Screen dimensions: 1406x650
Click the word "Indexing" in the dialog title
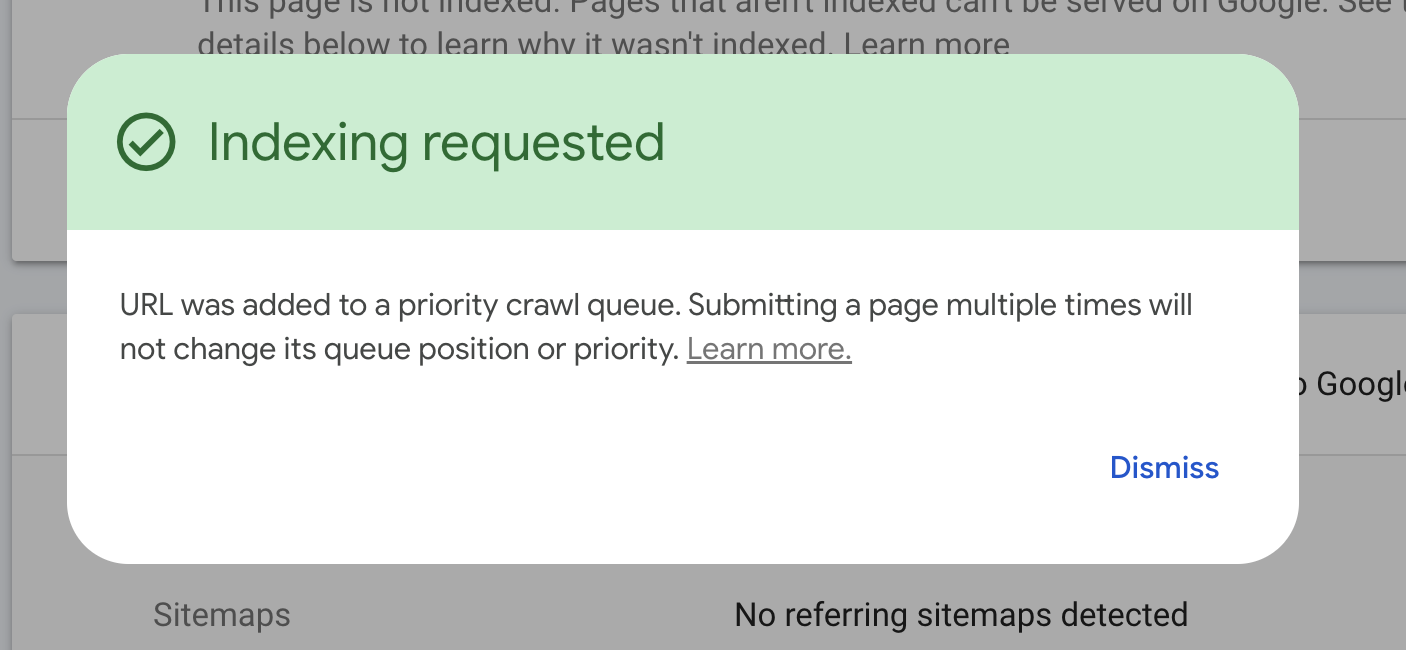307,142
